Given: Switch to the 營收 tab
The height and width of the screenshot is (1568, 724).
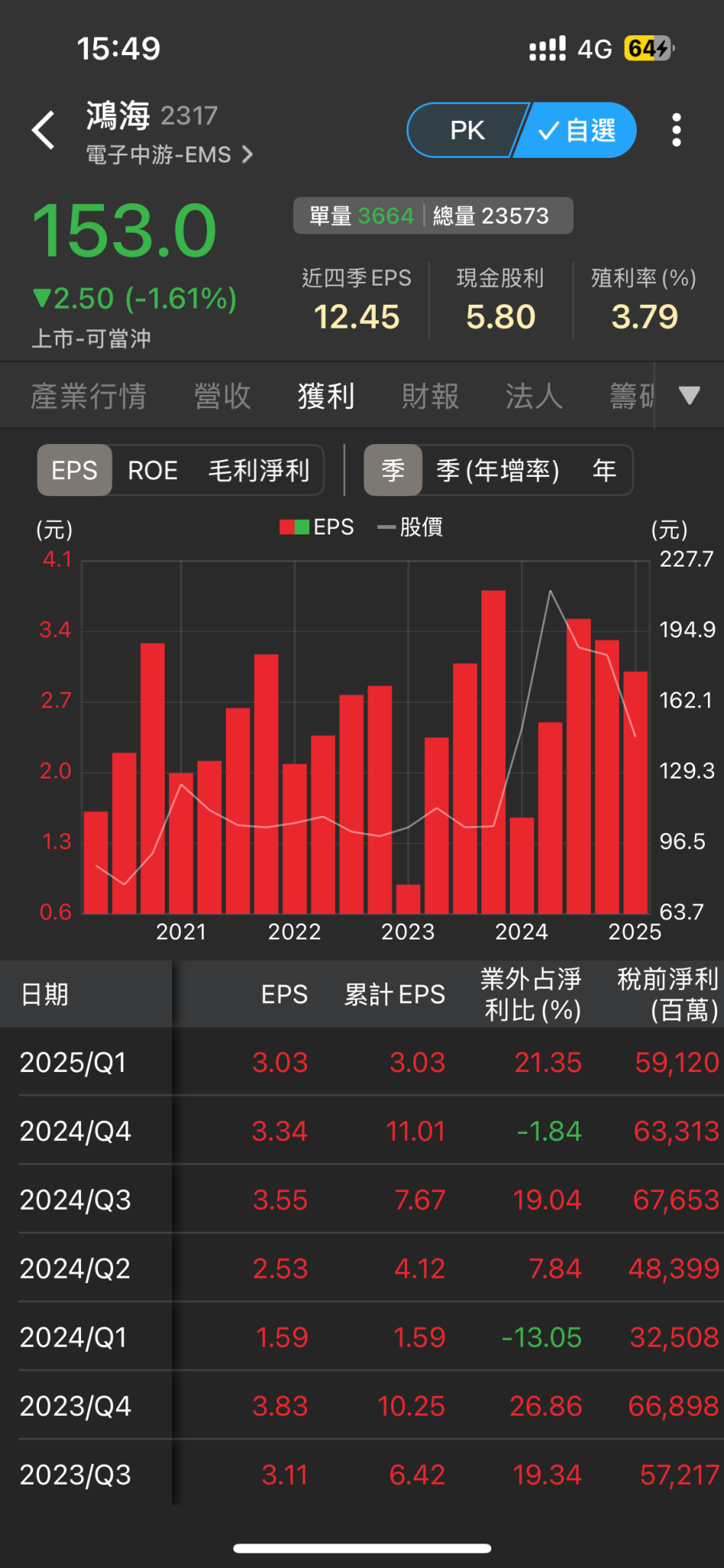Looking at the screenshot, I should 222,396.
